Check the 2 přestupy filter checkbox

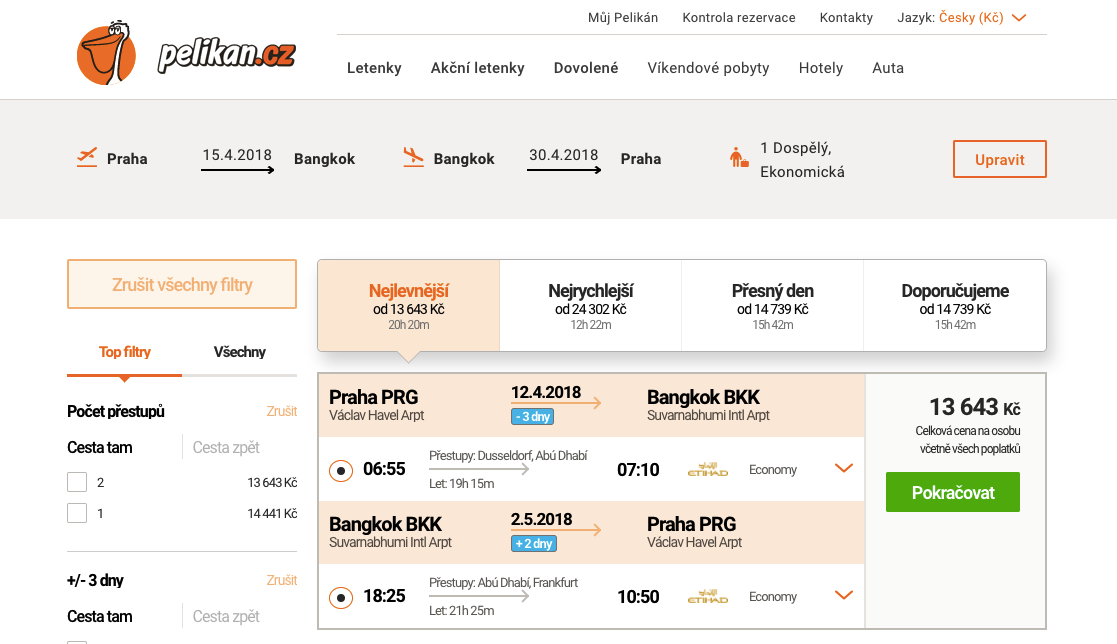pyautogui.click(x=77, y=482)
